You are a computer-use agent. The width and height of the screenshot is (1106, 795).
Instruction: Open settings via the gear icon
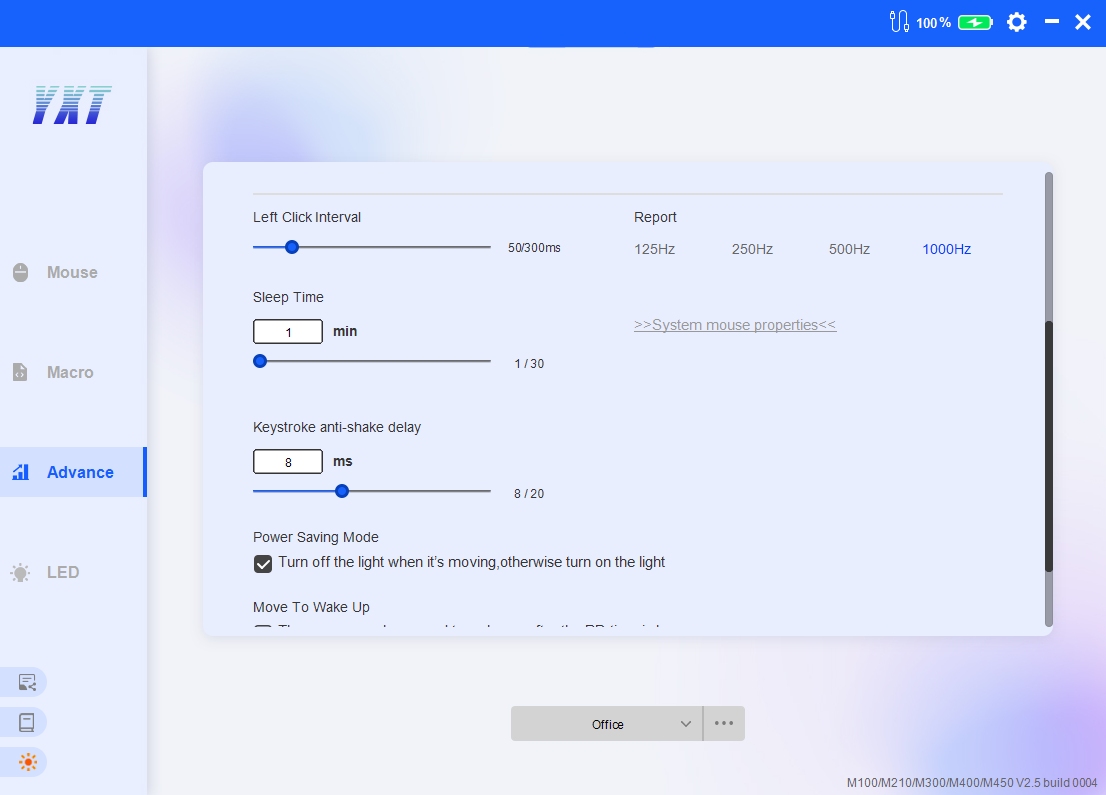tap(1017, 22)
